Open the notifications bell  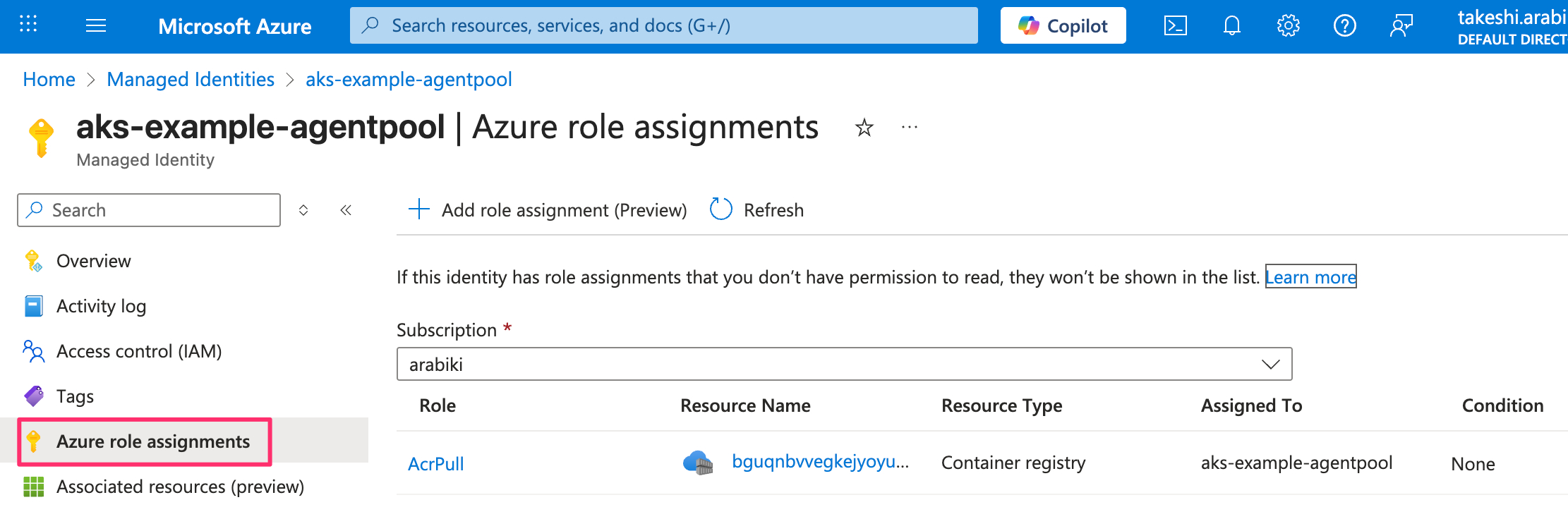point(1231,26)
